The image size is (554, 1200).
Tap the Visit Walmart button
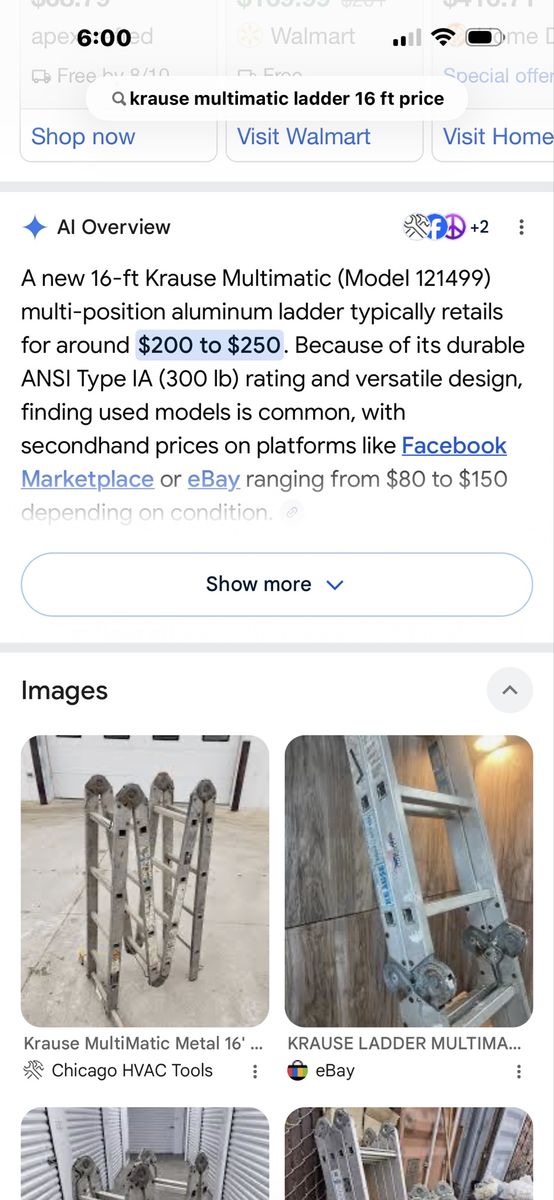click(304, 137)
